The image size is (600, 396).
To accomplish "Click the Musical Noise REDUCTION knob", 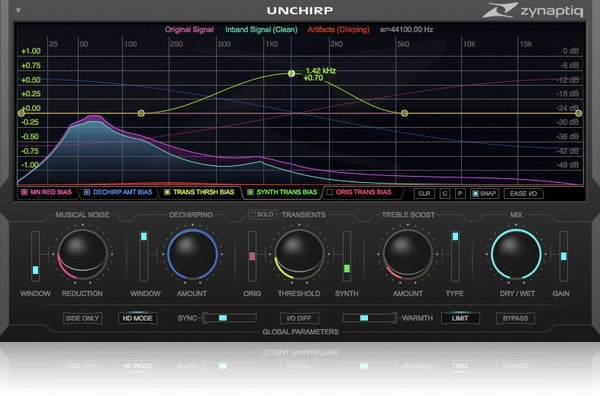I will tap(83, 254).
